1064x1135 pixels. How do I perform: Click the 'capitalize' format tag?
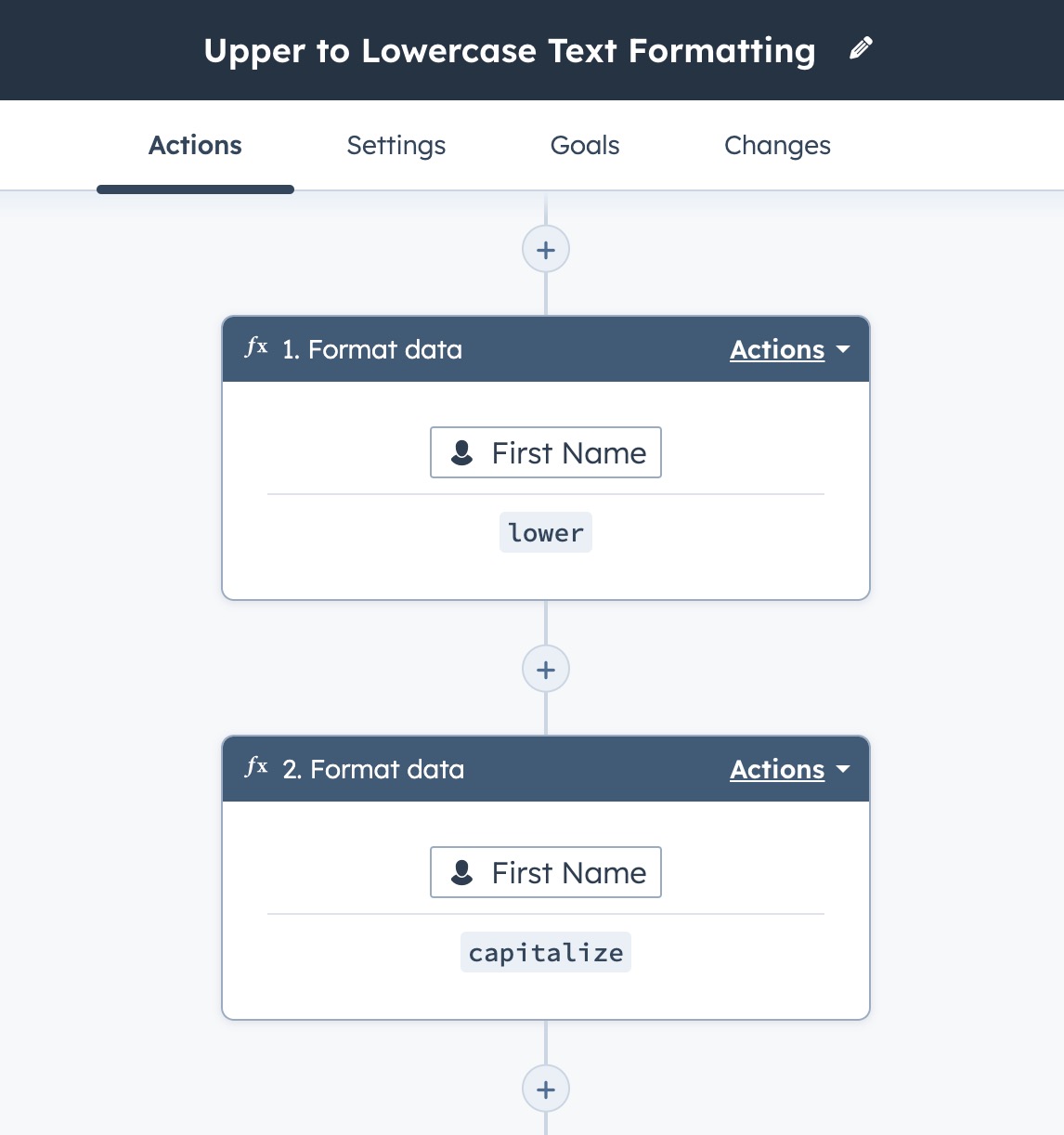click(546, 953)
